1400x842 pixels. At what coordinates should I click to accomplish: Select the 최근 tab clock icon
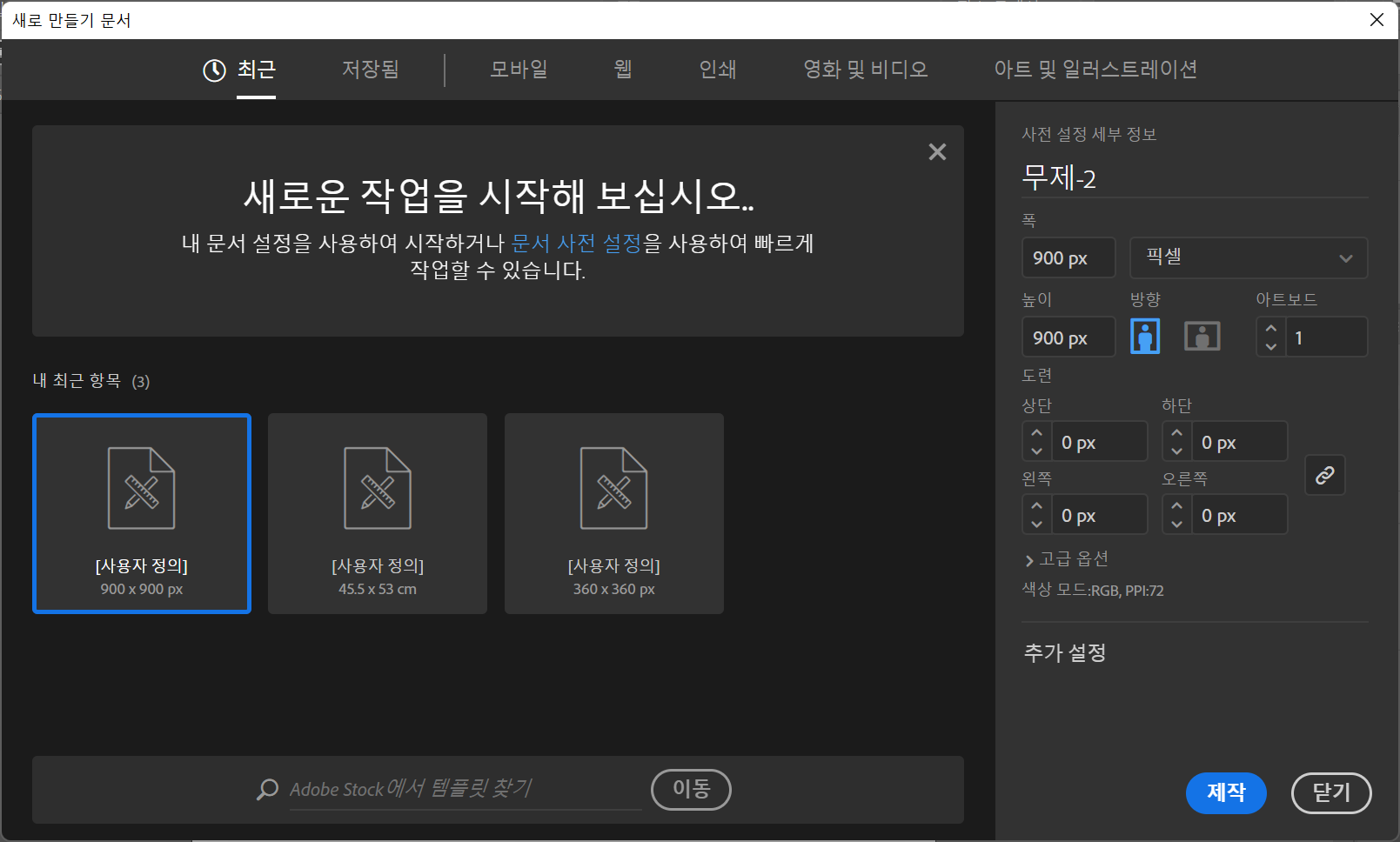(x=214, y=70)
